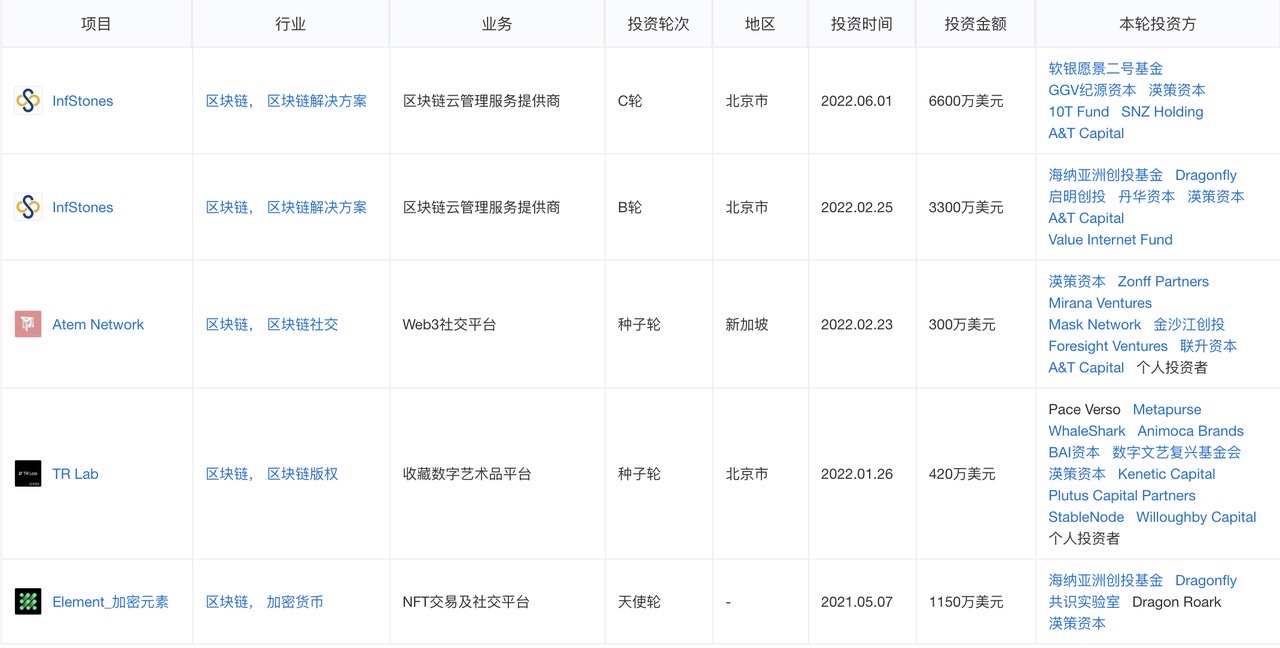Screen dimensions: 1280x648
Task: Select the 2022.02.23 date cell
Action: point(856,324)
